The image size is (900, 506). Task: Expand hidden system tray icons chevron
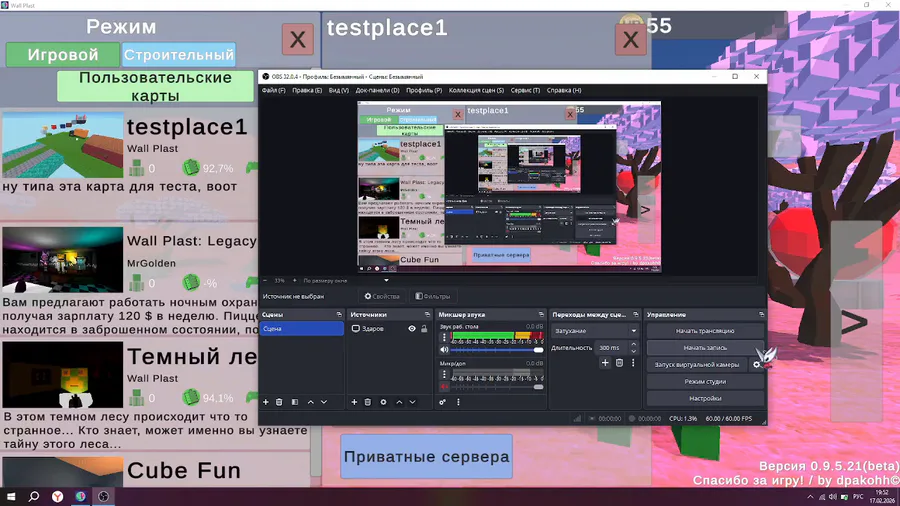(x=810, y=497)
